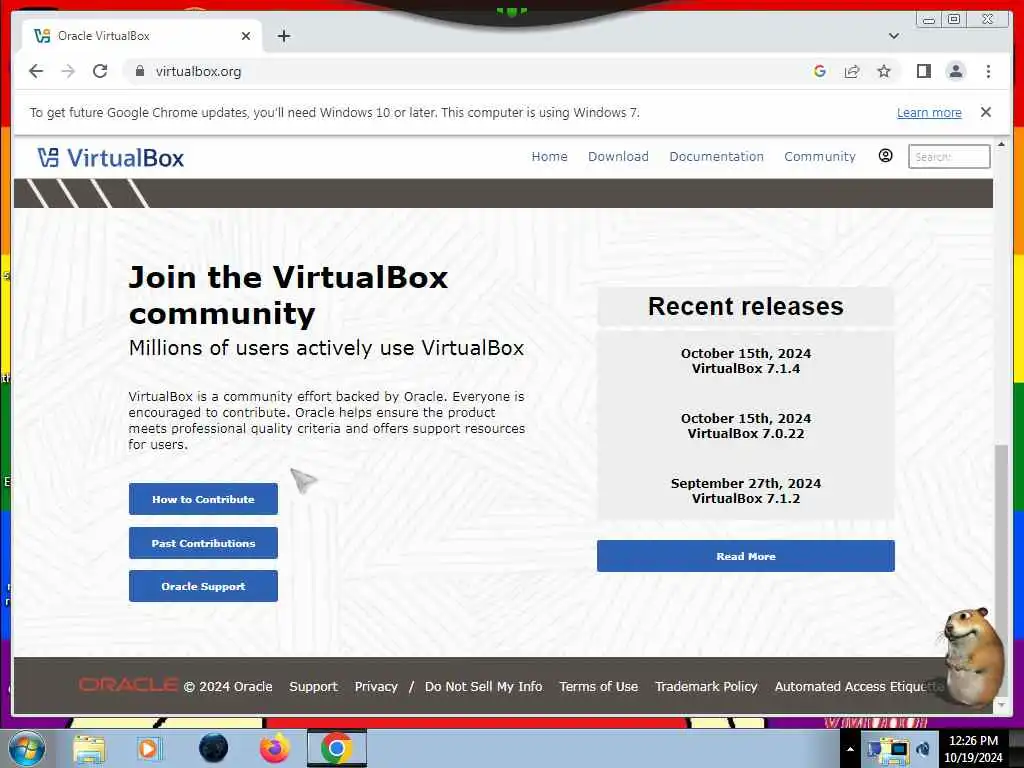Click Do Not Sell My Info link

click(483, 686)
